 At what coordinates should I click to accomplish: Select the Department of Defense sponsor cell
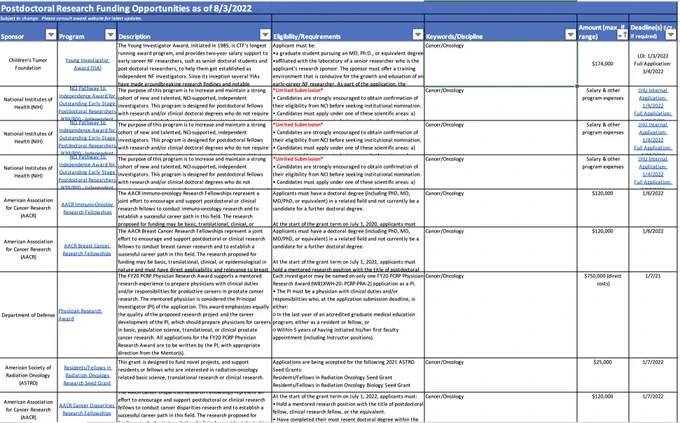[x=29, y=315]
